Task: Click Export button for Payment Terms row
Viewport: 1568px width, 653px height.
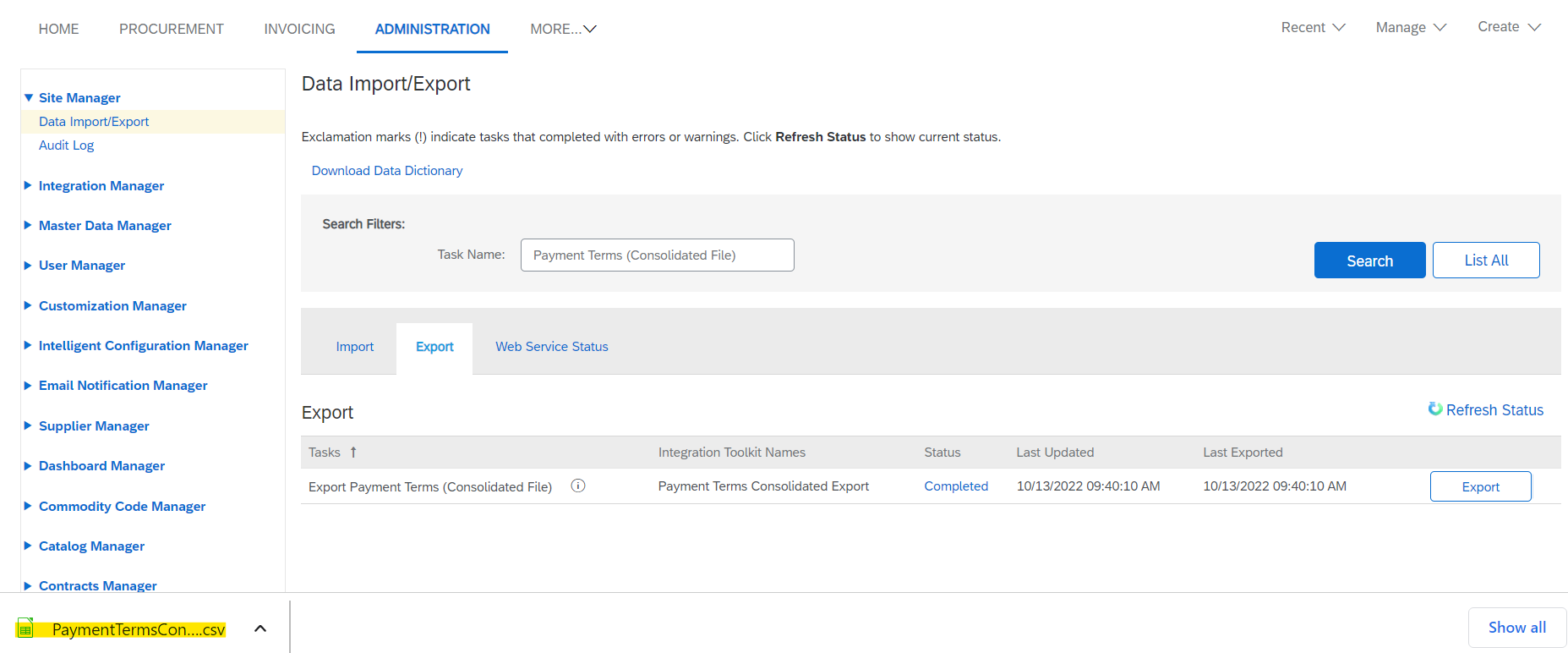Action: pyautogui.click(x=1480, y=486)
